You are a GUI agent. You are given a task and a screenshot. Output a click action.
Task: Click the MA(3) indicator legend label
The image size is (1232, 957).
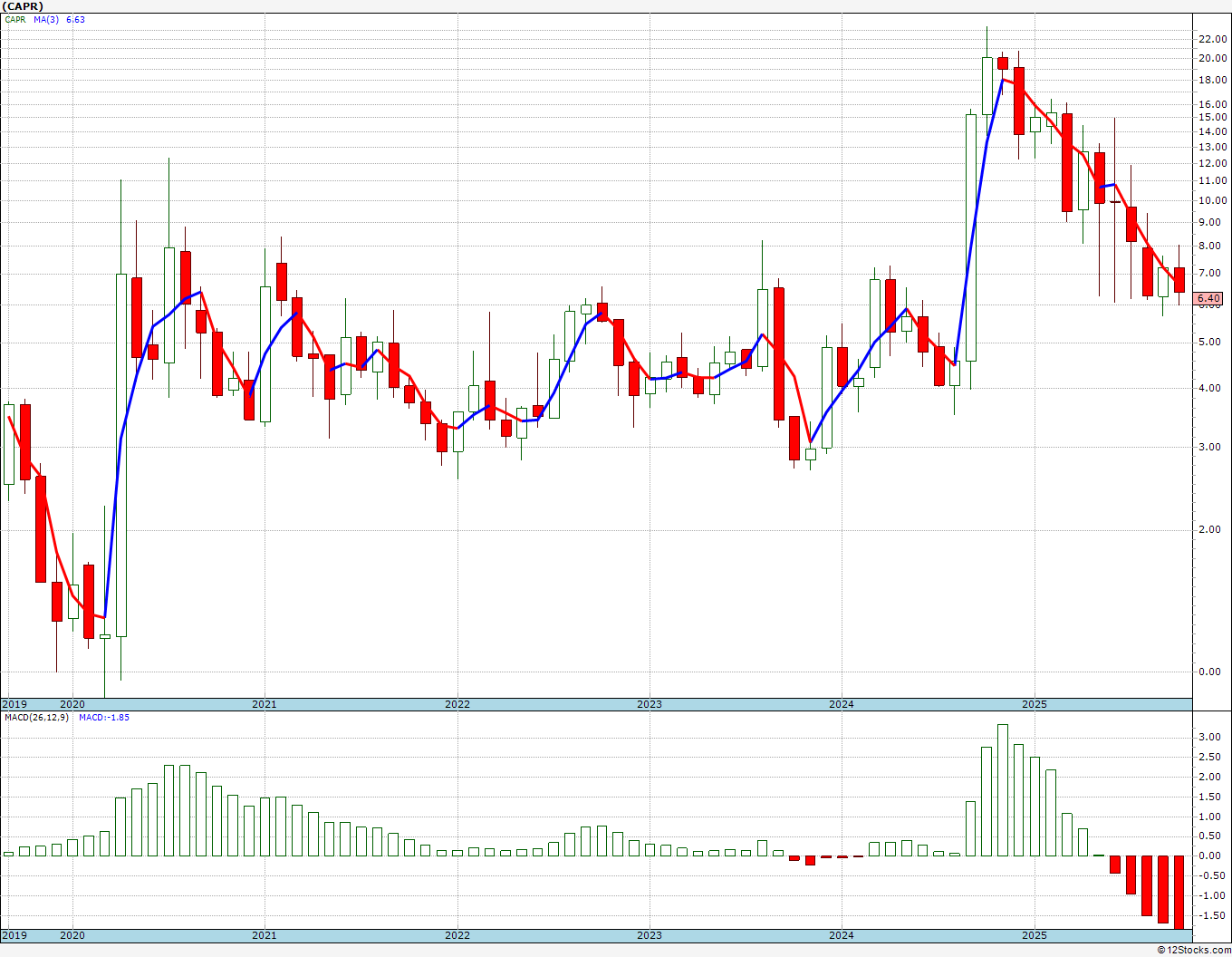pos(47,19)
